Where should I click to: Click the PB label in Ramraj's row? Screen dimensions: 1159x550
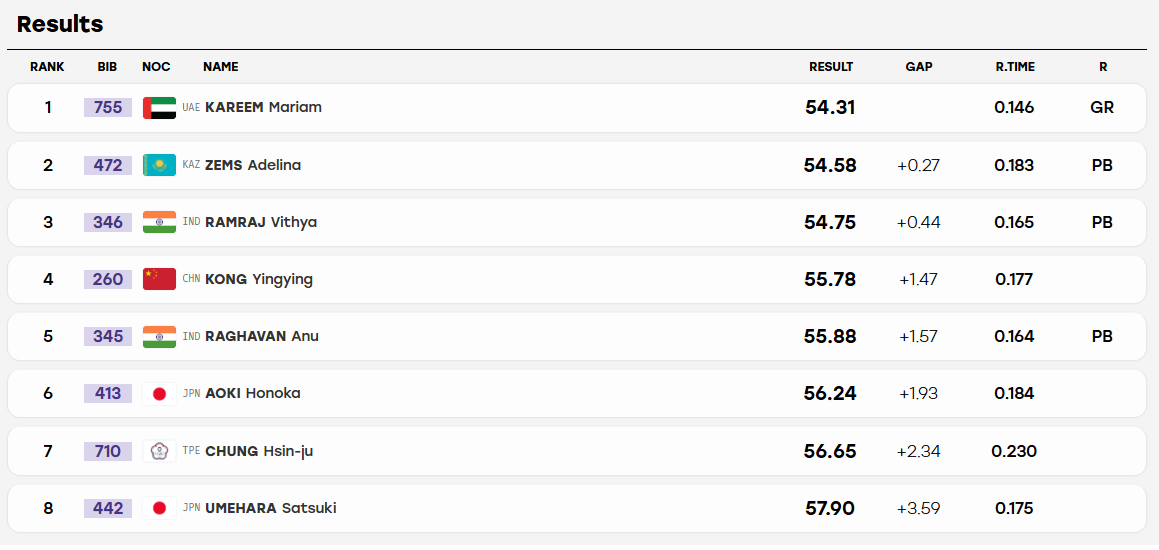1102,222
